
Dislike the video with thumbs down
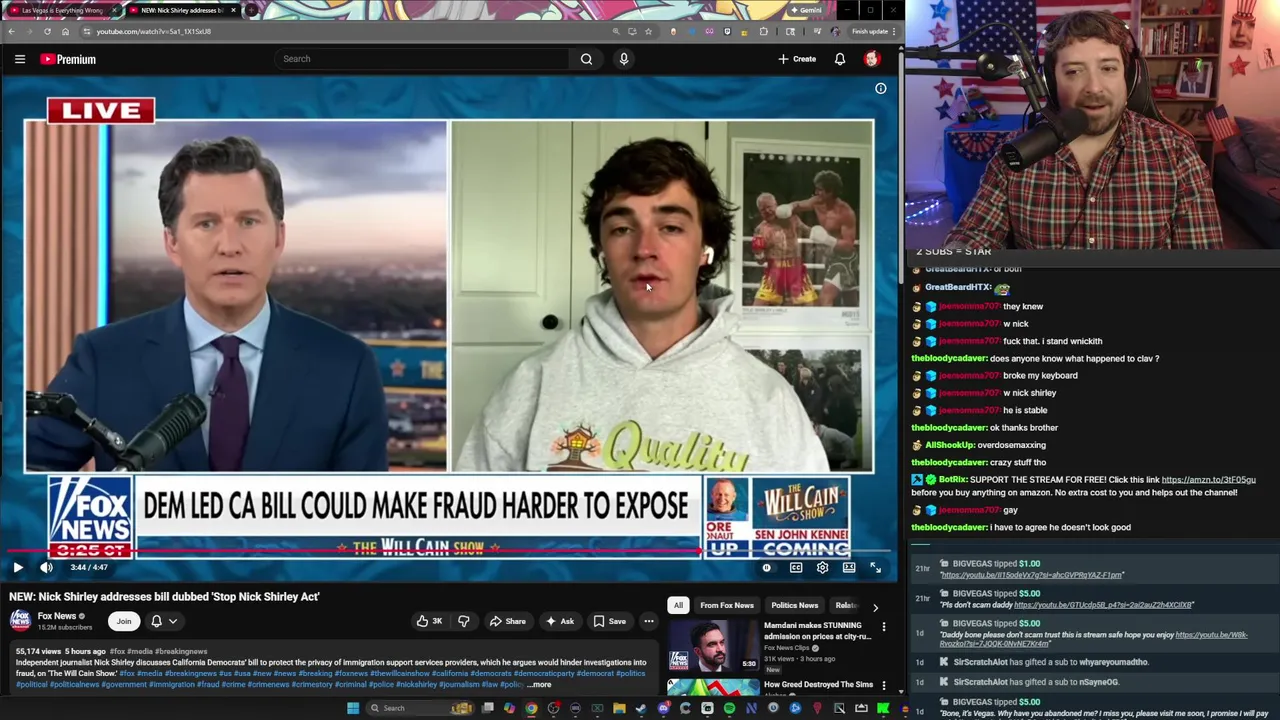[463, 621]
